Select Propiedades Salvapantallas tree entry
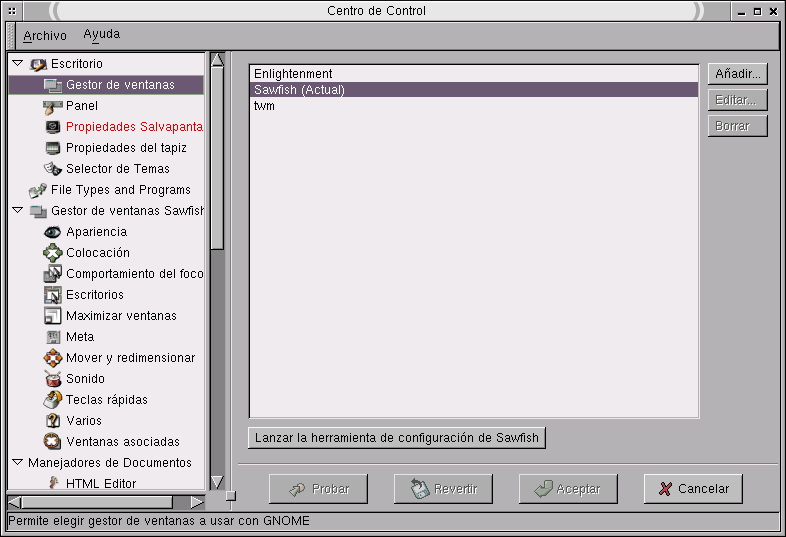 click(134, 127)
